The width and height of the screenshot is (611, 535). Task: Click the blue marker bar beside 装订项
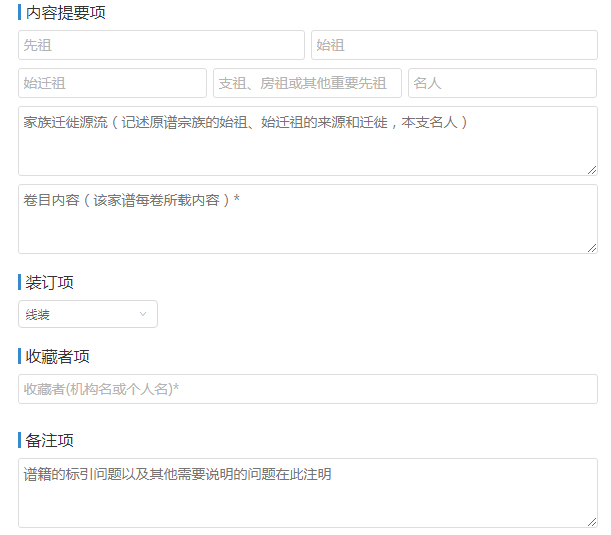[20, 282]
